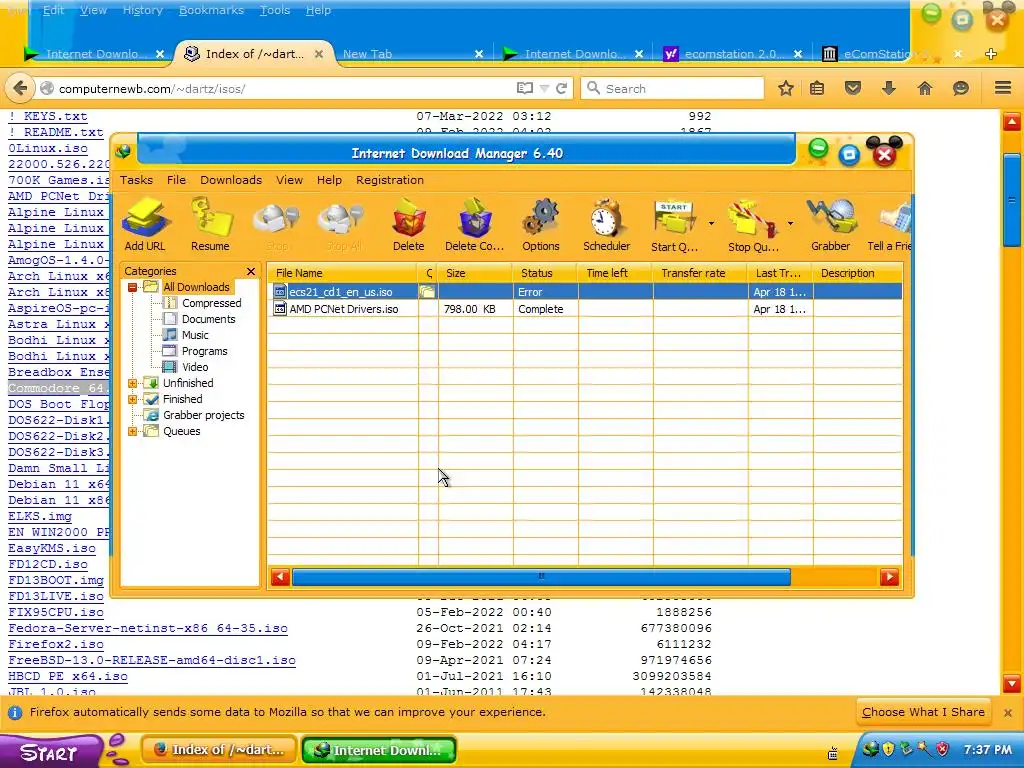Sort by the Description column header
This screenshot has height=768, width=1024.
click(x=858, y=273)
